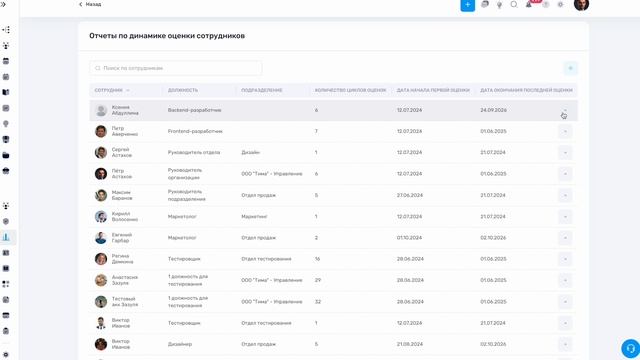Open the lightbulb ideas icon in the top bar
Image resolution: width=640 pixels, height=360 pixels.
[499, 5]
